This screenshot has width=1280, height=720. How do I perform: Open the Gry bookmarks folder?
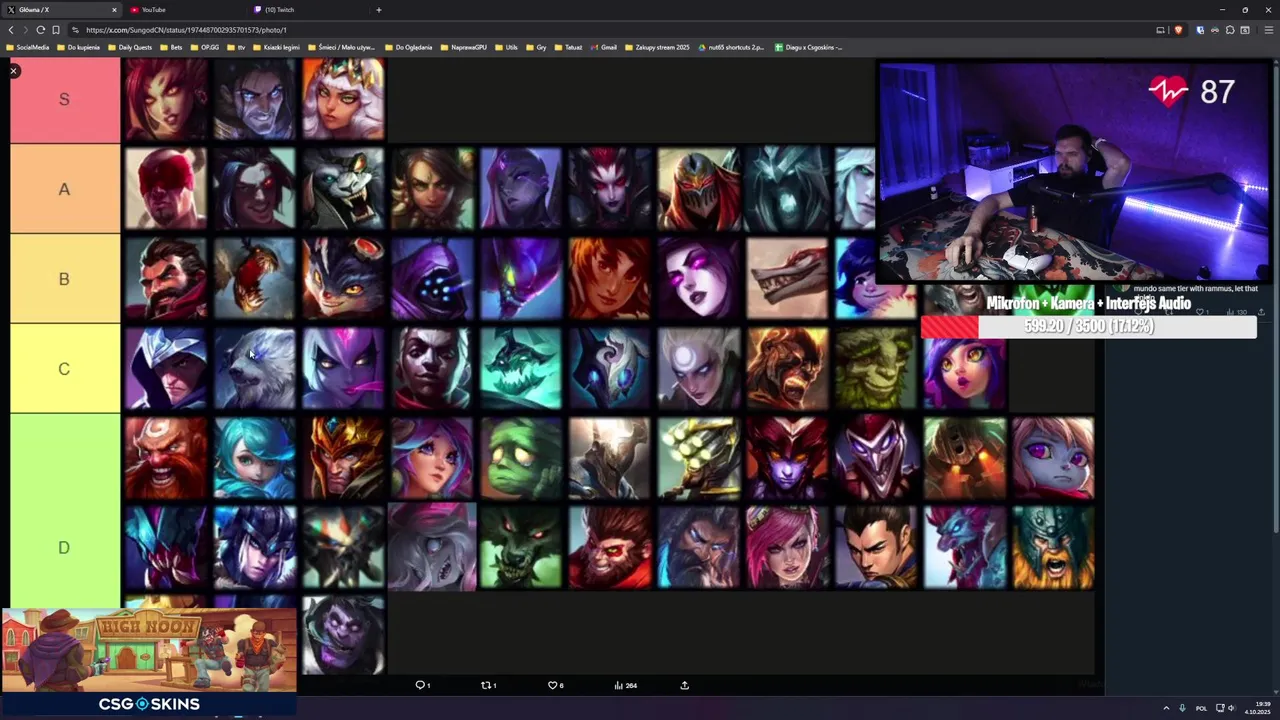point(536,47)
